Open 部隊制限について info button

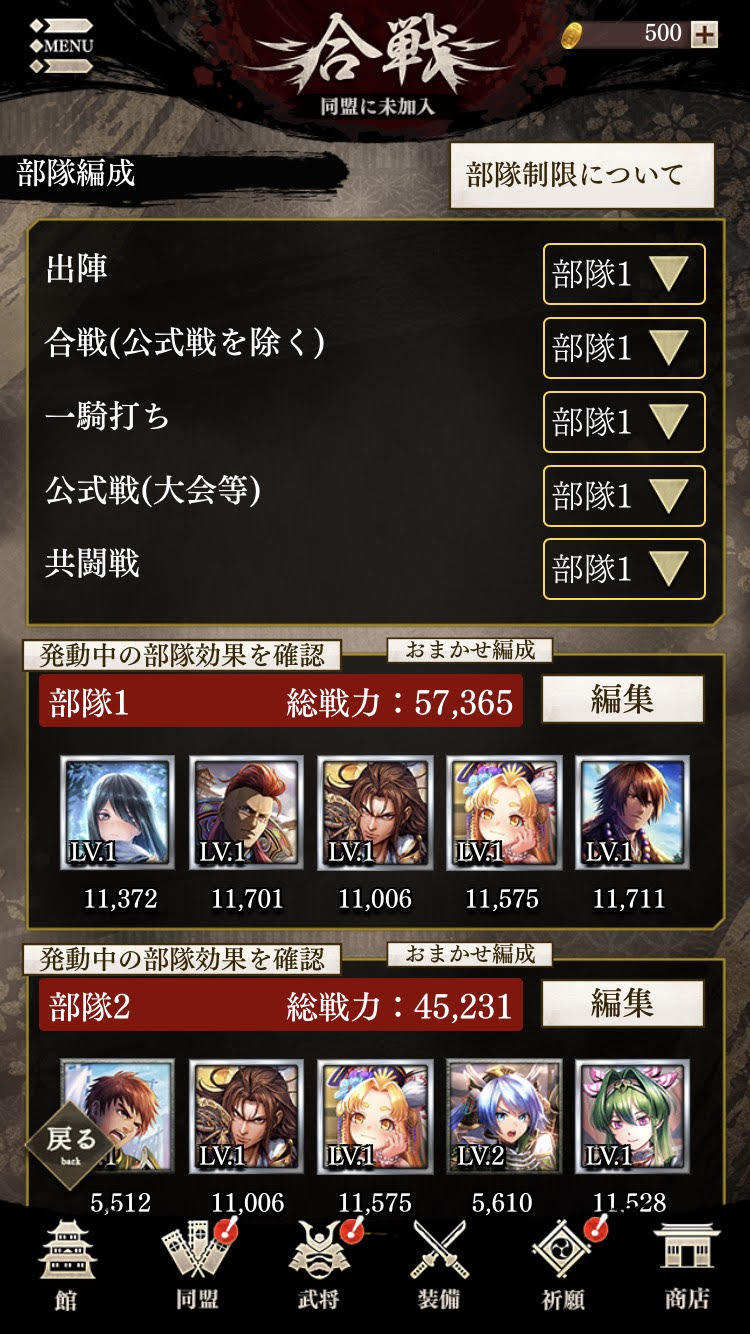[x=582, y=176]
